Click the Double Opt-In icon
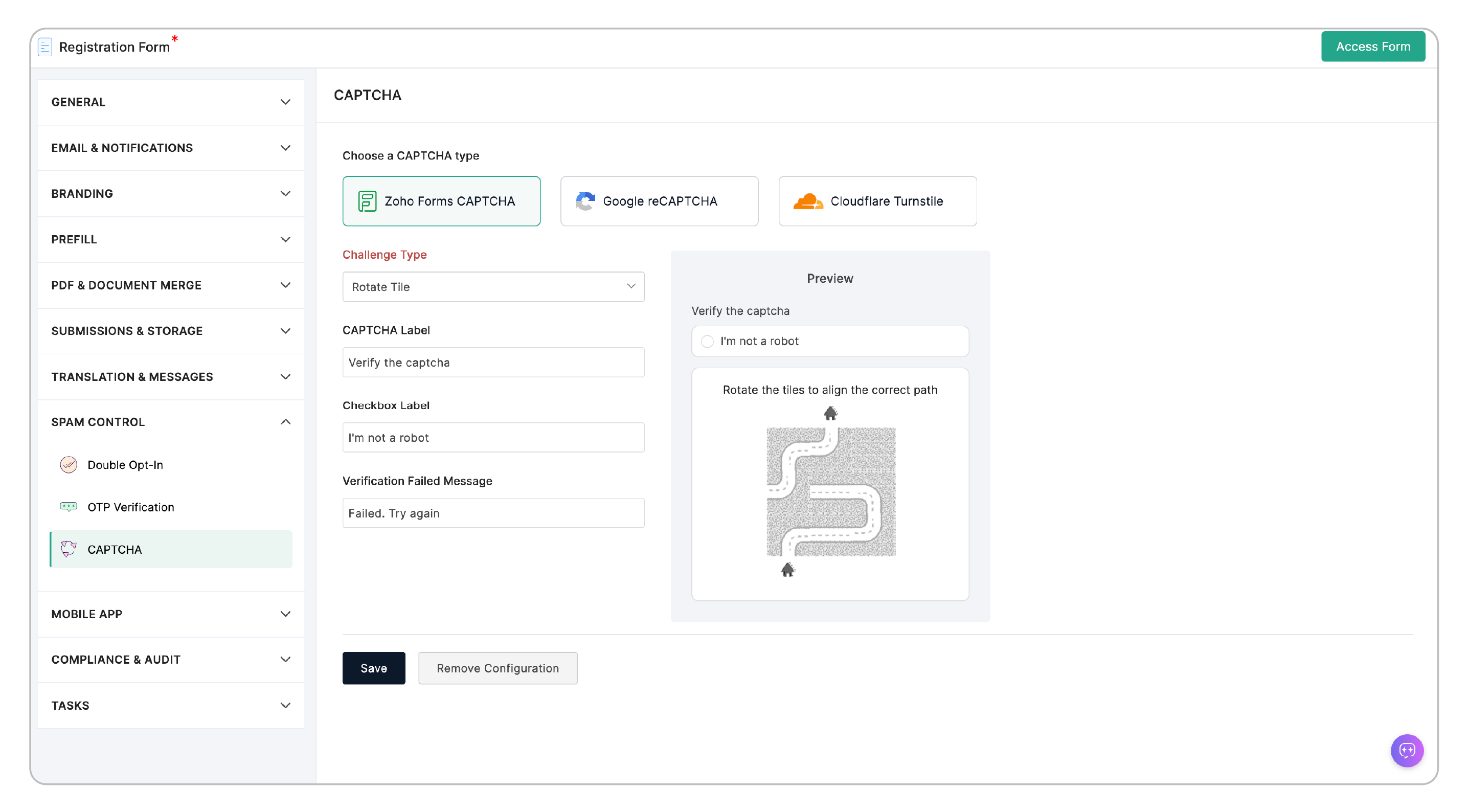1468x812 pixels. point(69,465)
